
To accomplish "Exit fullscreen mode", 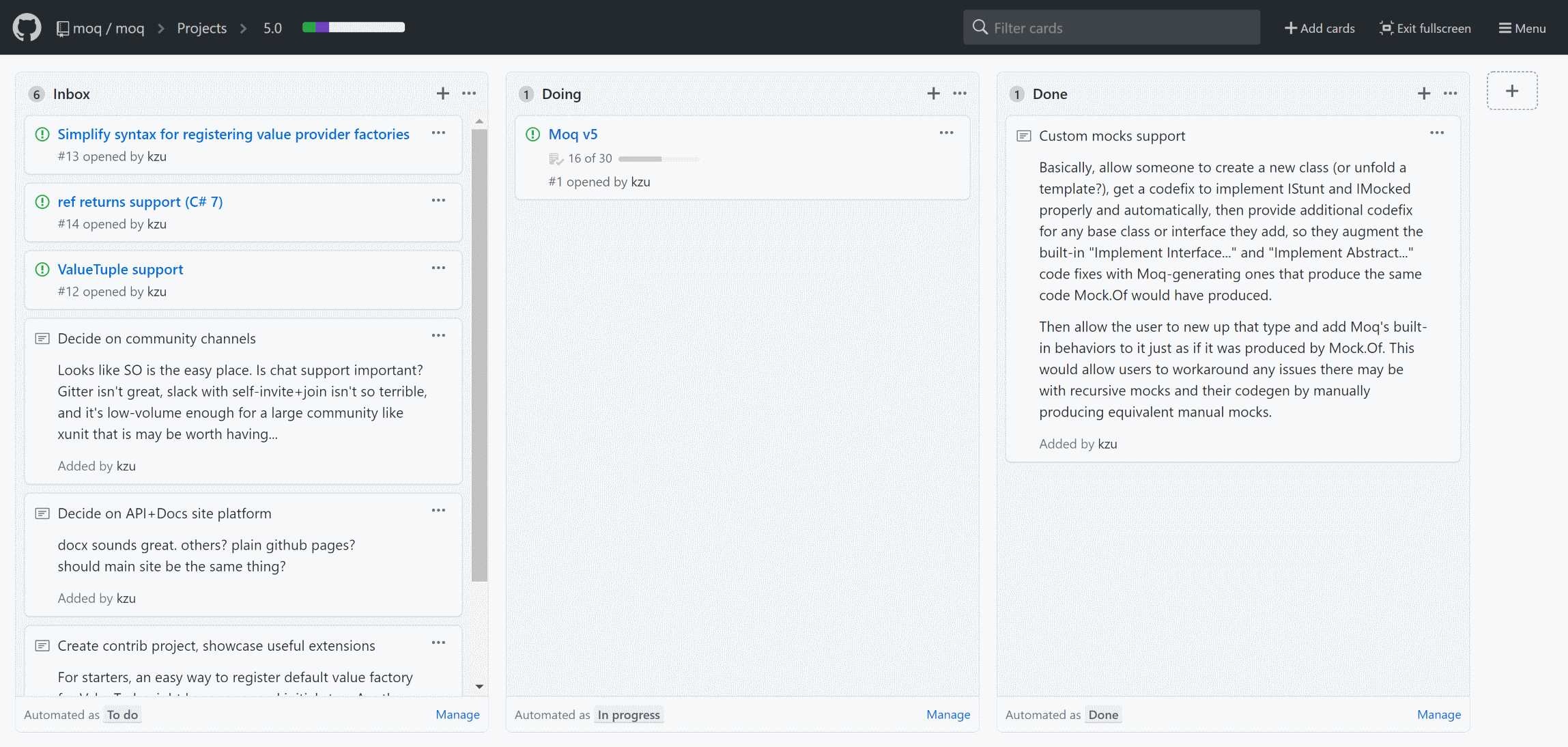I will pyautogui.click(x=1425, y=28).
